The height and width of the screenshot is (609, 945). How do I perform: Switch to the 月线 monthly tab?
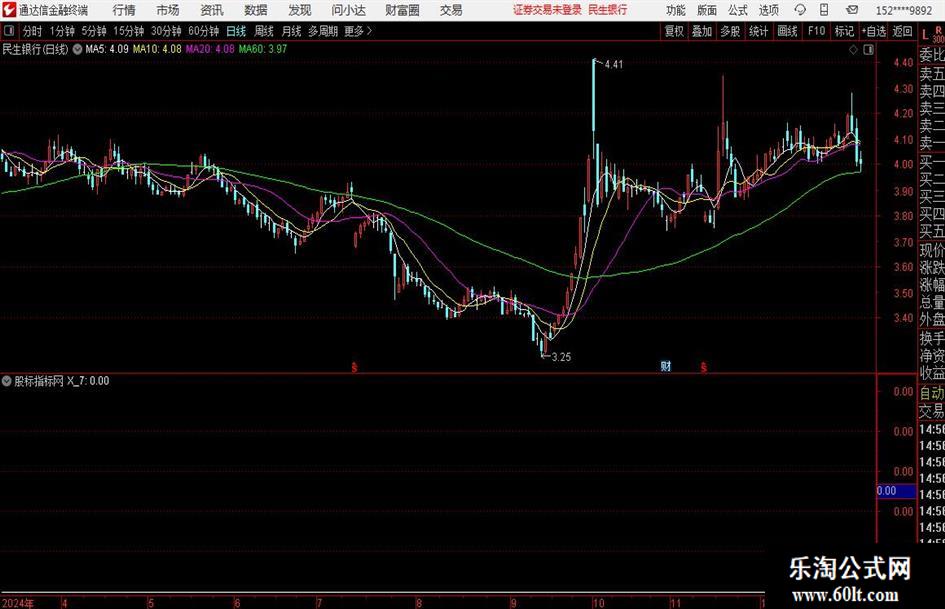[291, 31]
